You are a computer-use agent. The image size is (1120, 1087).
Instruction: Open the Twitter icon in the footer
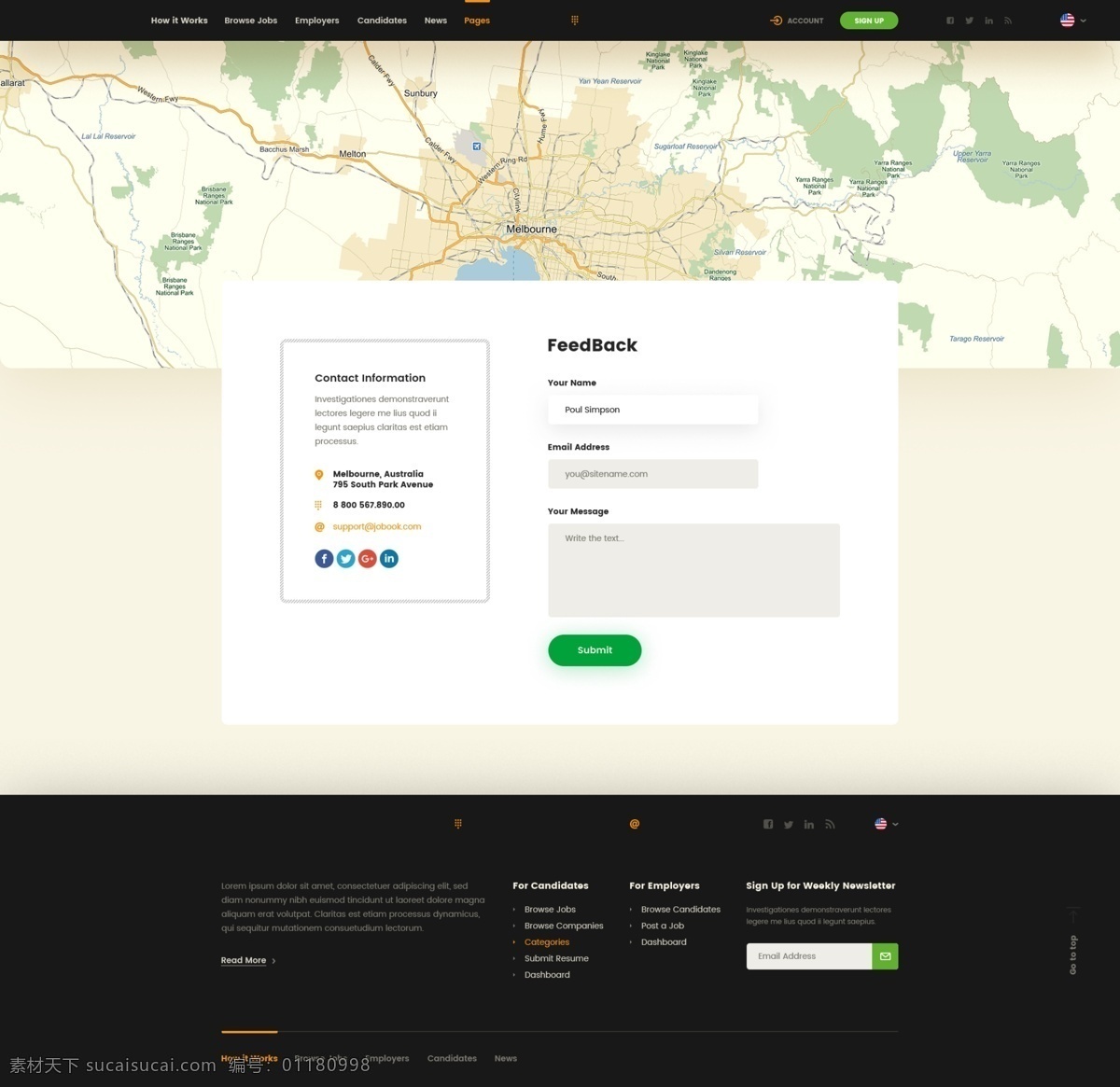tap(789, 825)
